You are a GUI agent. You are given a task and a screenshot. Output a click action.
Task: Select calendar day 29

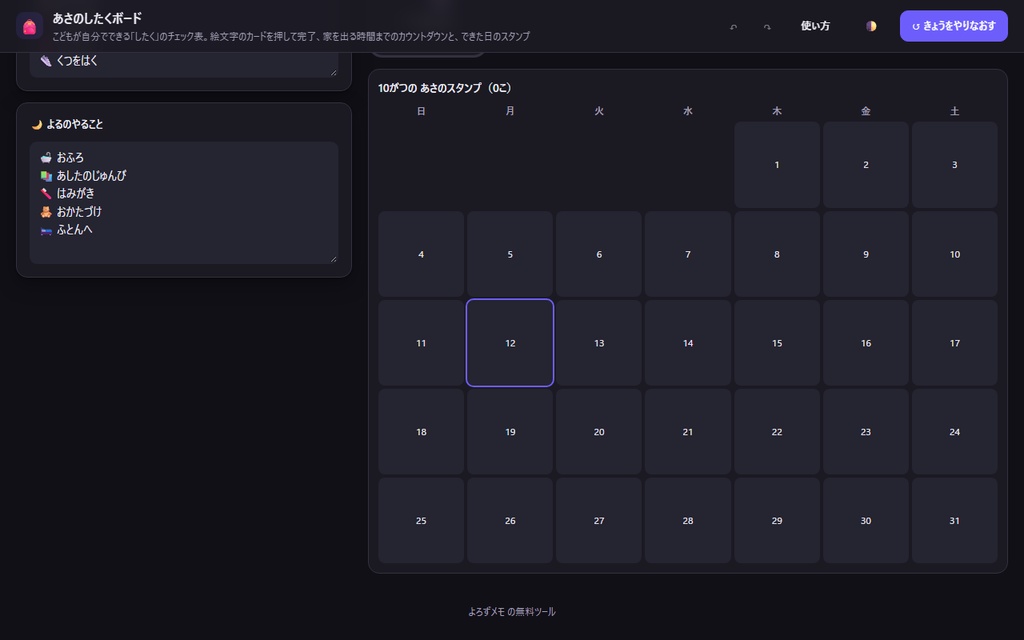(x=776, y=520)
